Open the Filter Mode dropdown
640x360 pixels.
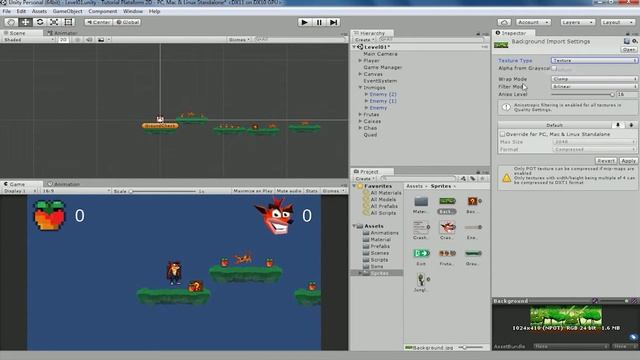point(594,87)
